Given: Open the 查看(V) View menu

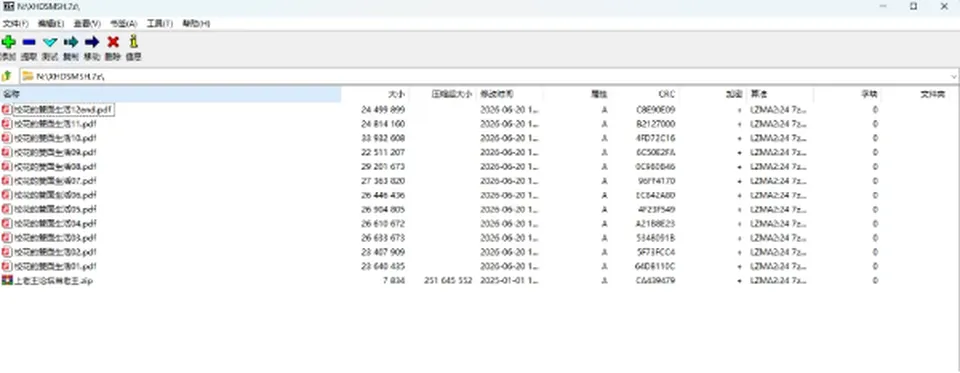Looking at the screenshot, I should click(x=87, y=23).
